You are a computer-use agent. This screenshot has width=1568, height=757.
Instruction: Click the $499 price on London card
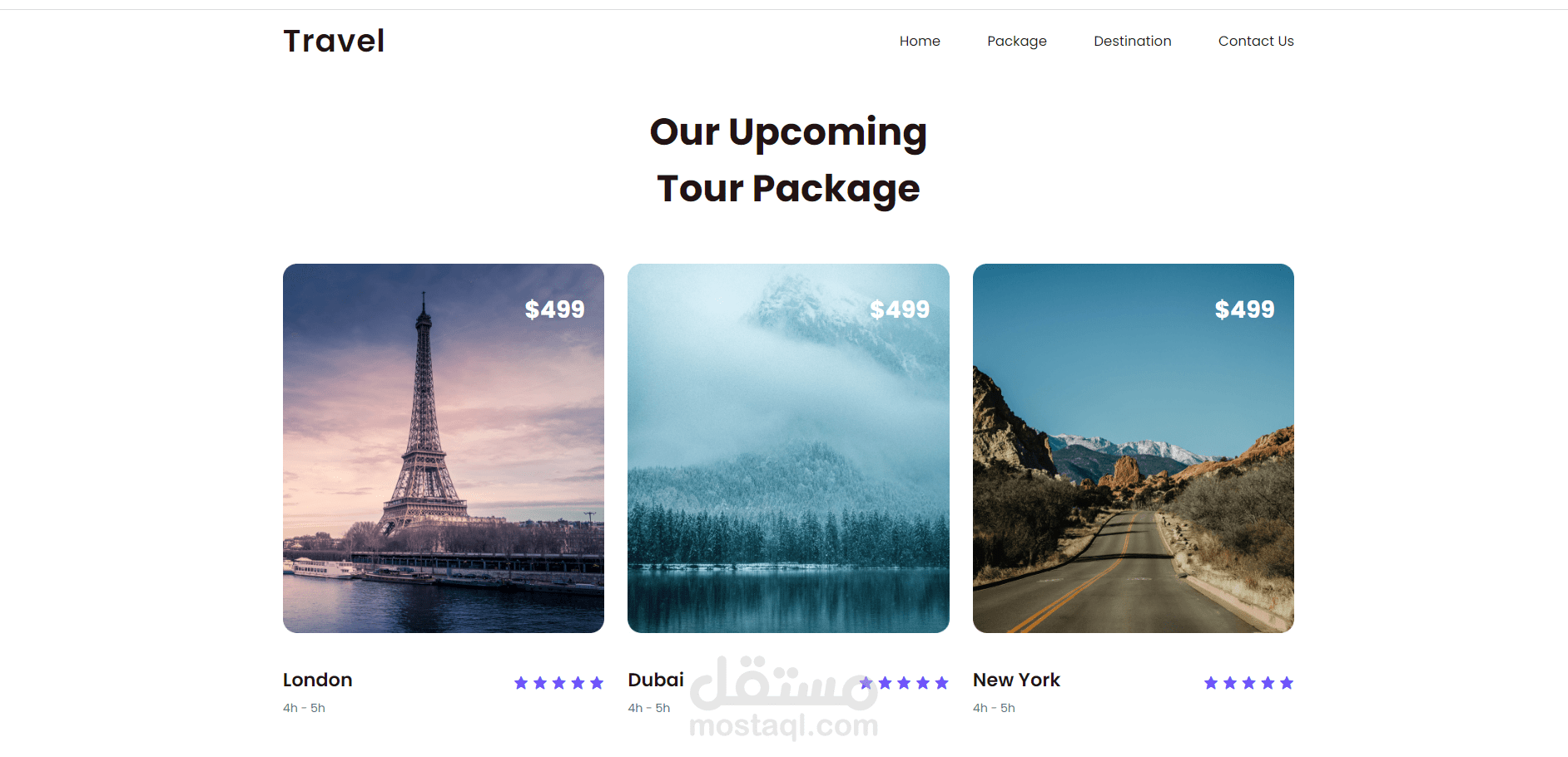554,309
